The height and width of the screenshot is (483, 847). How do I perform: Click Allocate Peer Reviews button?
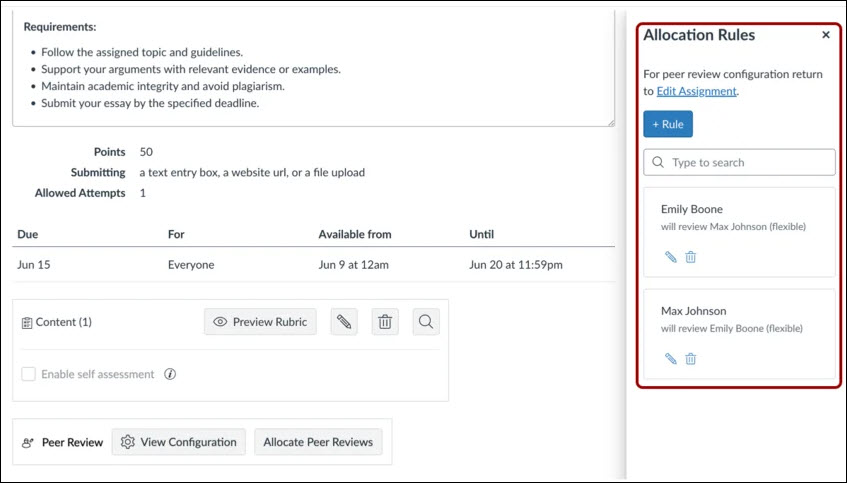pos(318,442)
